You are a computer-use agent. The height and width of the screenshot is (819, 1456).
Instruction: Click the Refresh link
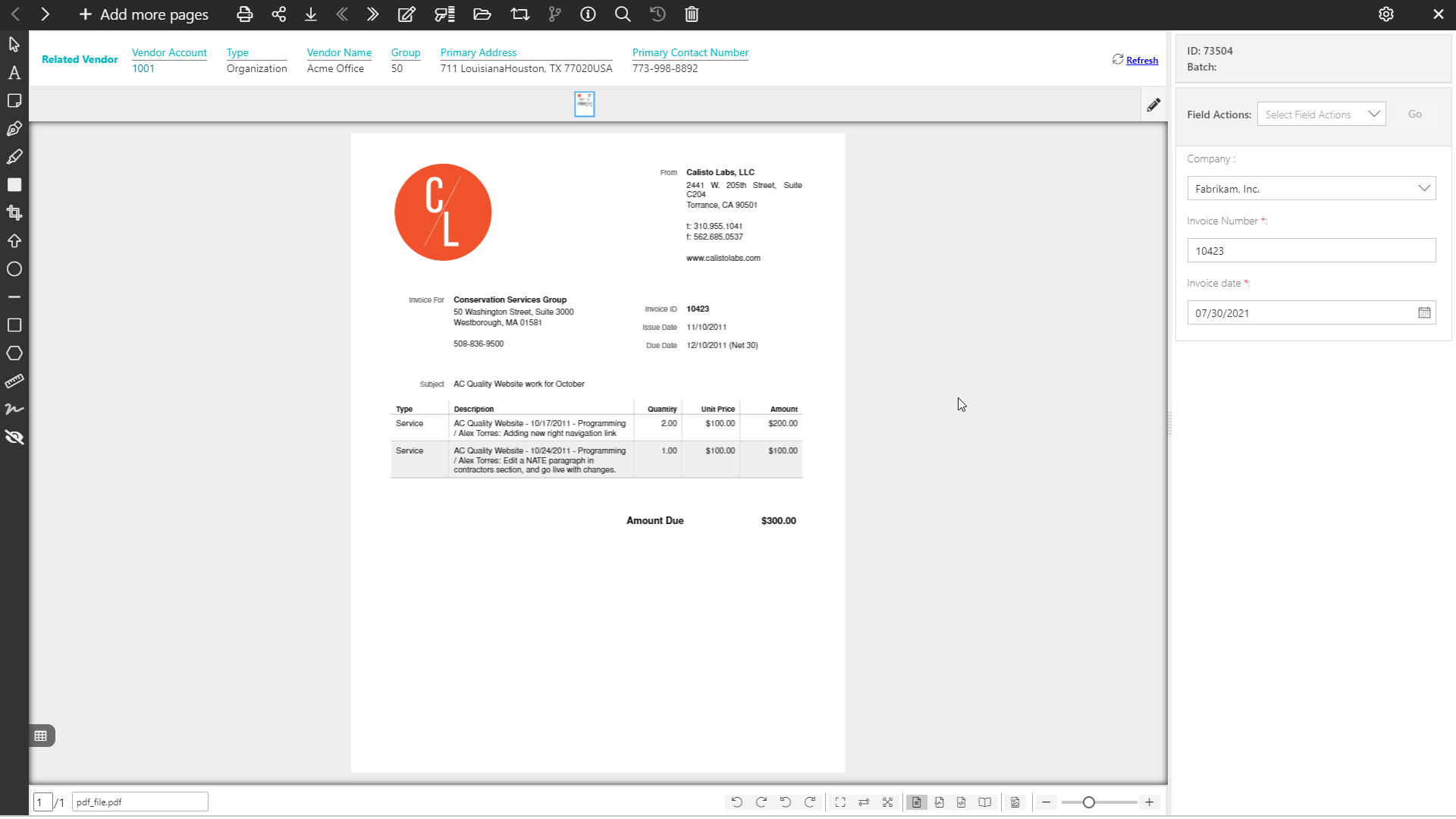point(1141,61)
